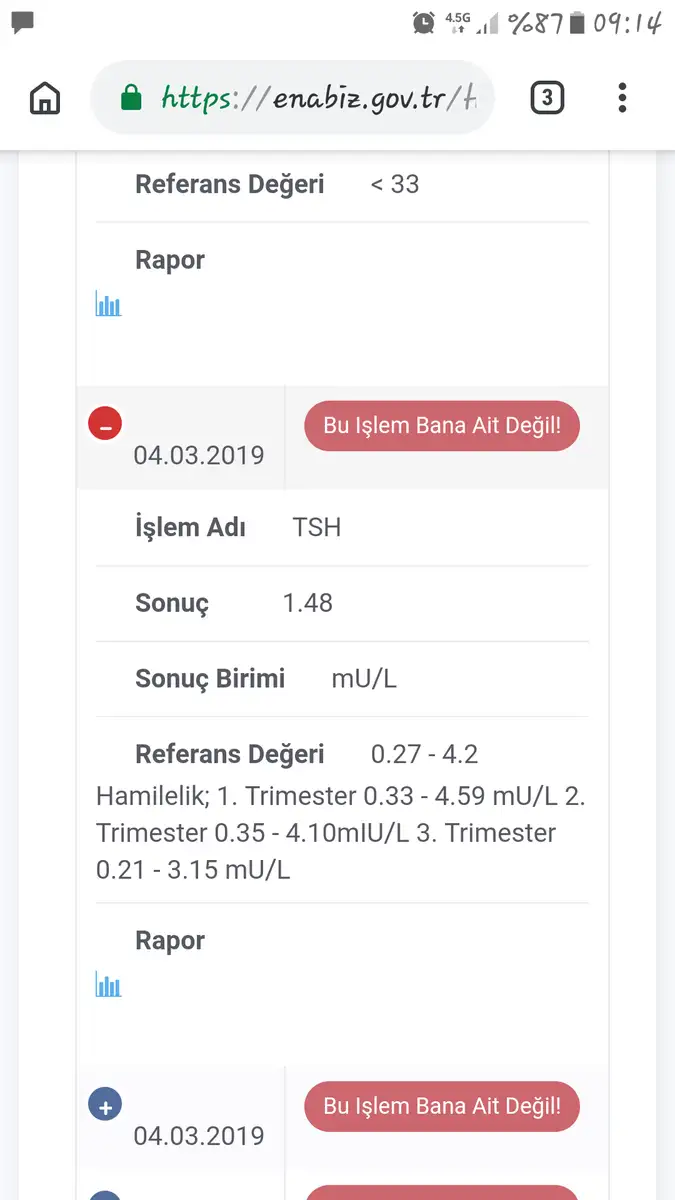
Task: Tap the 4.5G signal strength indicator
Action: [x=472, y=22]
